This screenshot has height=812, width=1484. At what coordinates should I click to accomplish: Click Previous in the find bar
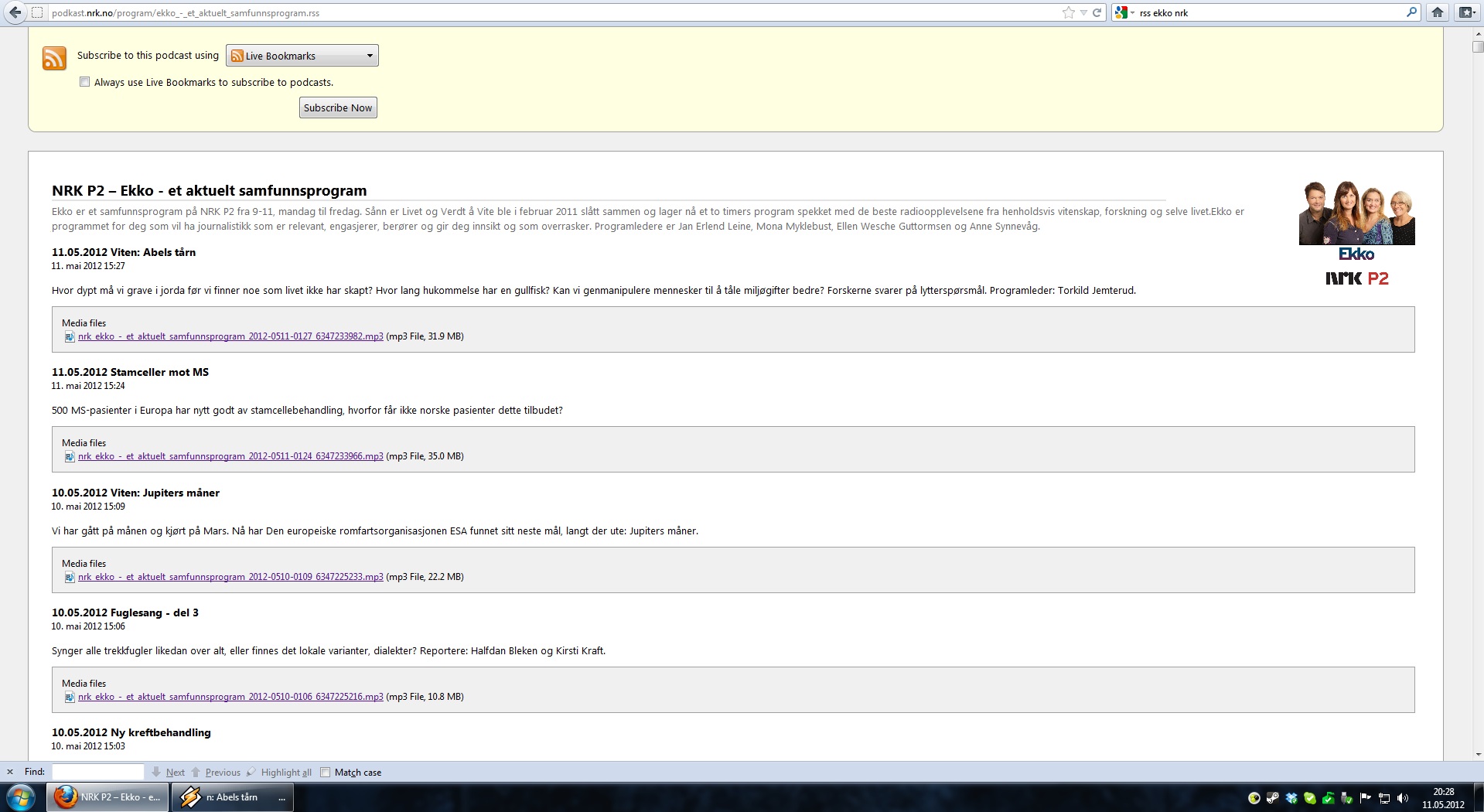(216, 772)
